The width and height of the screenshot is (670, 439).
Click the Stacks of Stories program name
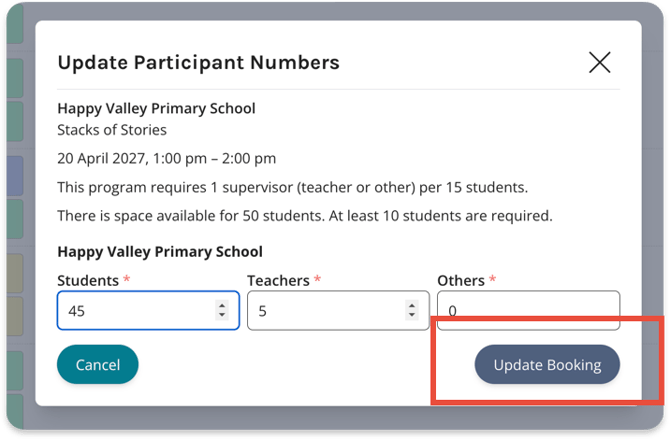(x=112, y=130)
